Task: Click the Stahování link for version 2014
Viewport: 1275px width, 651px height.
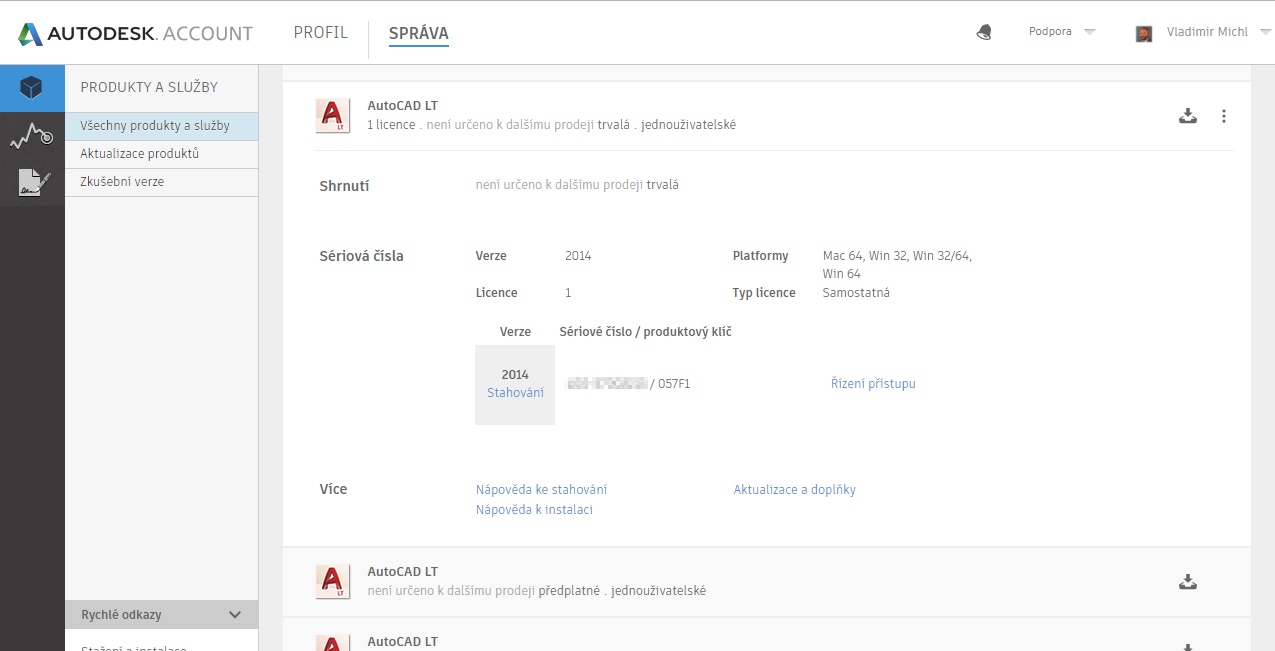Action: tap(515, 393)
